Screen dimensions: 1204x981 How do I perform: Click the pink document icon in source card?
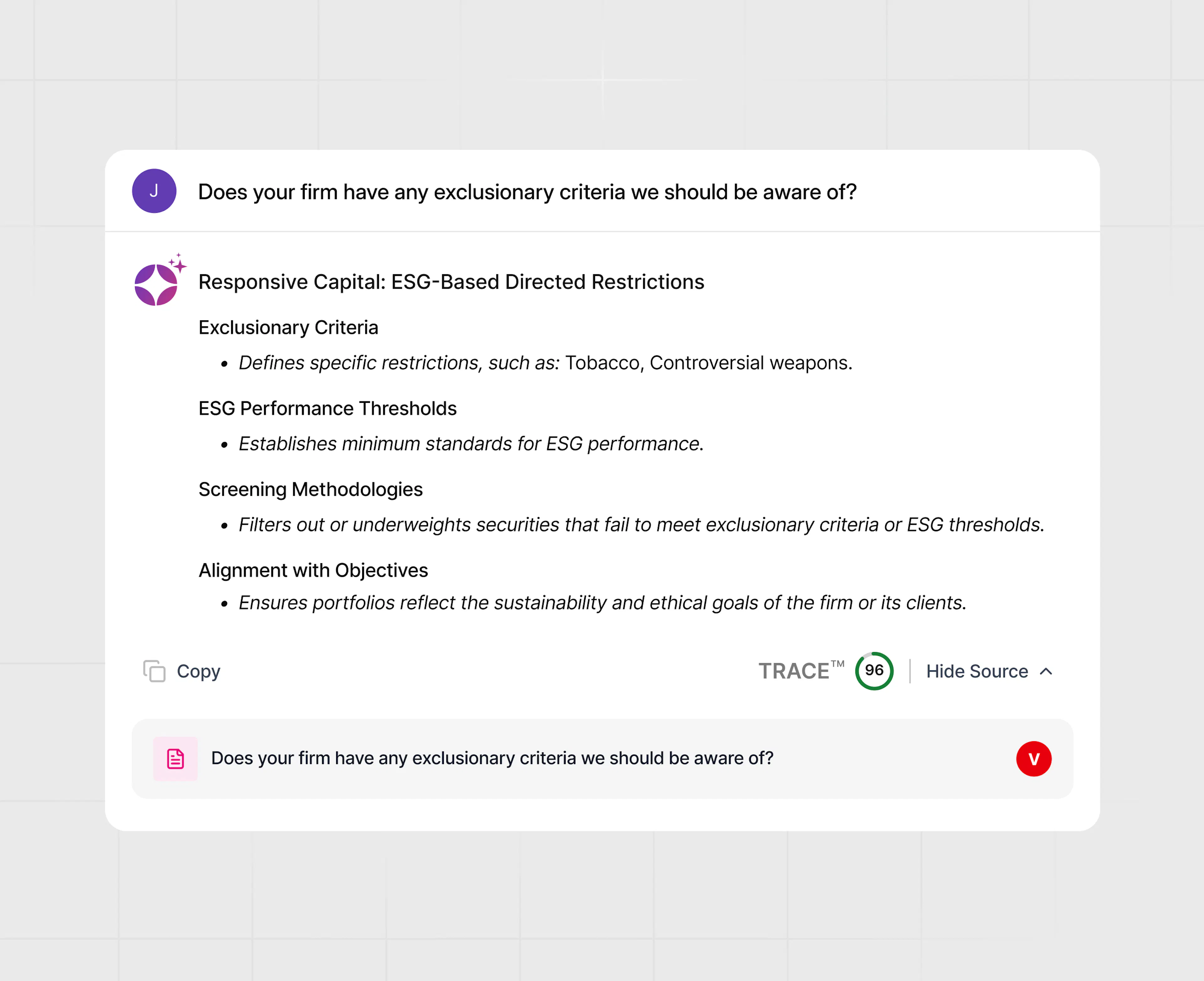click(x=175, y=758)
